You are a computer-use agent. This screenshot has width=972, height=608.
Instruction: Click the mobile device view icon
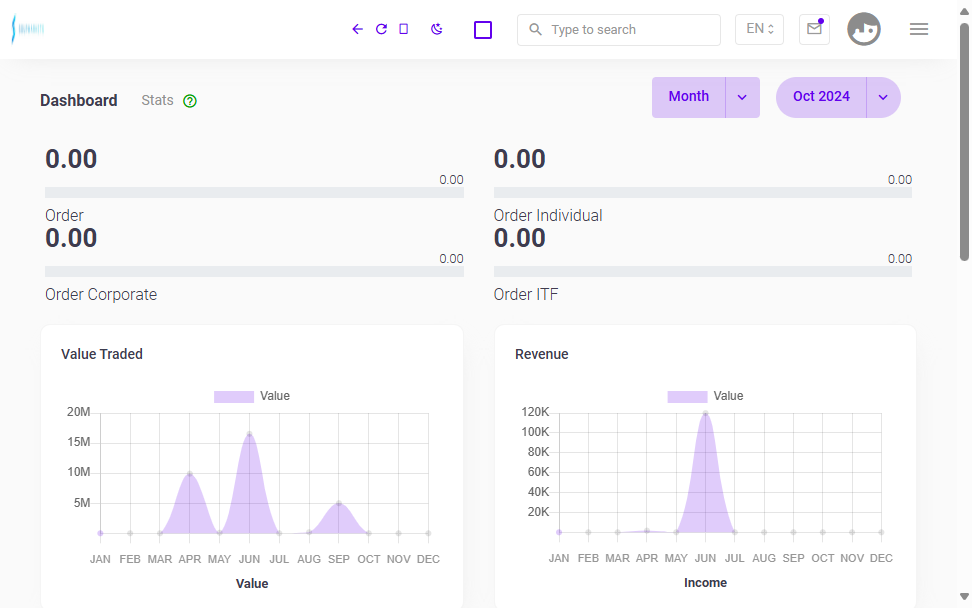point(404,29)
